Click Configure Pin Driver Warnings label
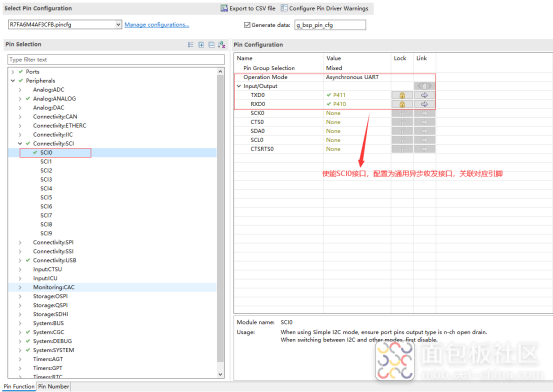Screen dimensions: 553x392 (x=329, y=8)
